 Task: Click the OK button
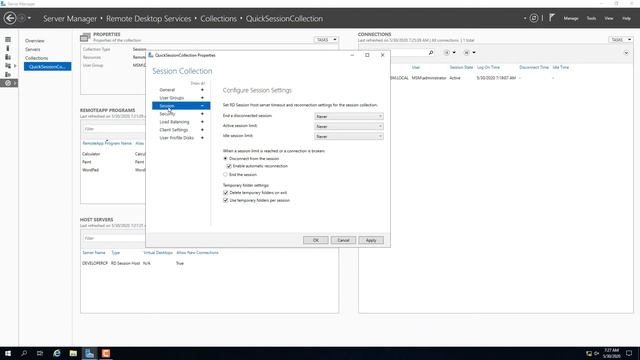coord(316,240)
